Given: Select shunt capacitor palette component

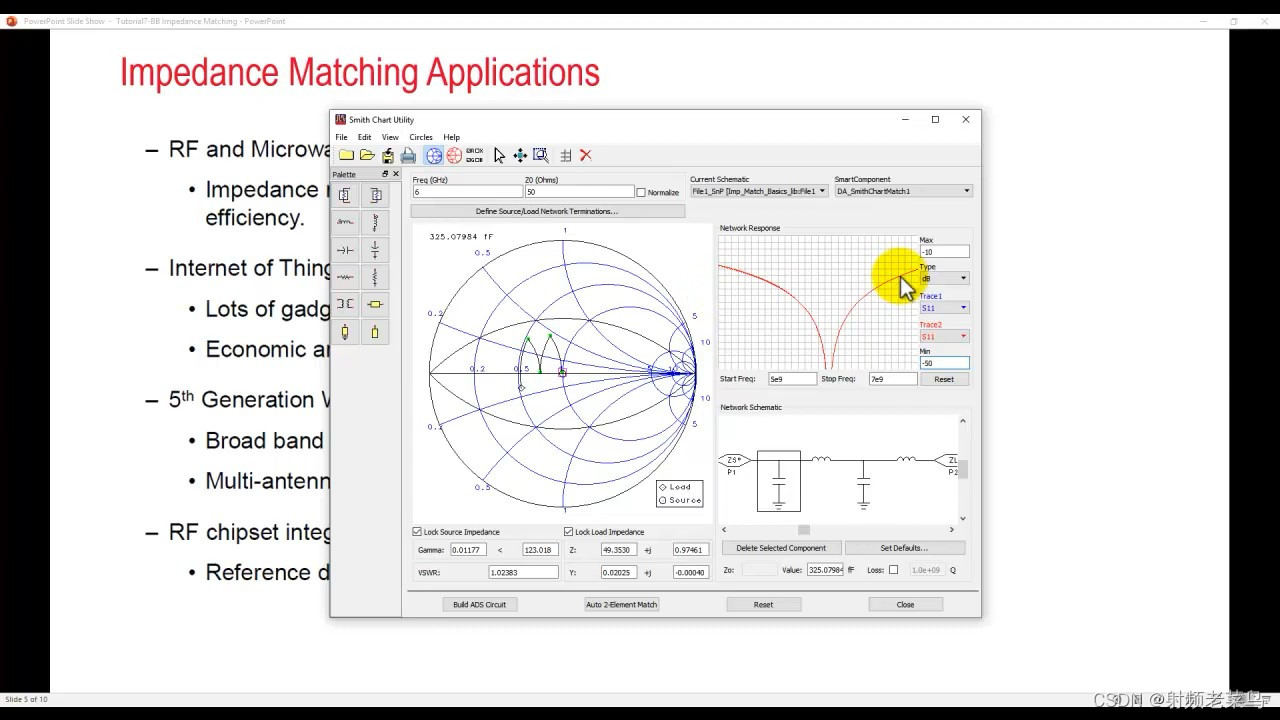Looking at the screenshot, I should [375, 250].
